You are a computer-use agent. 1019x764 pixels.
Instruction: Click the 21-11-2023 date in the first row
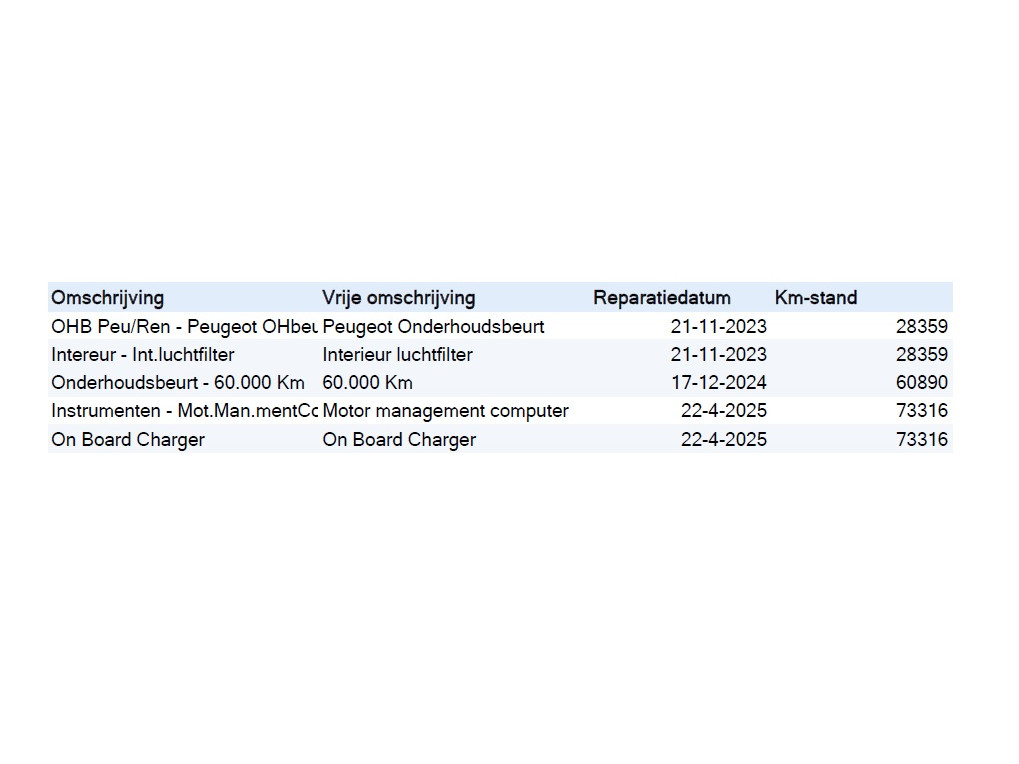(719, 326)
